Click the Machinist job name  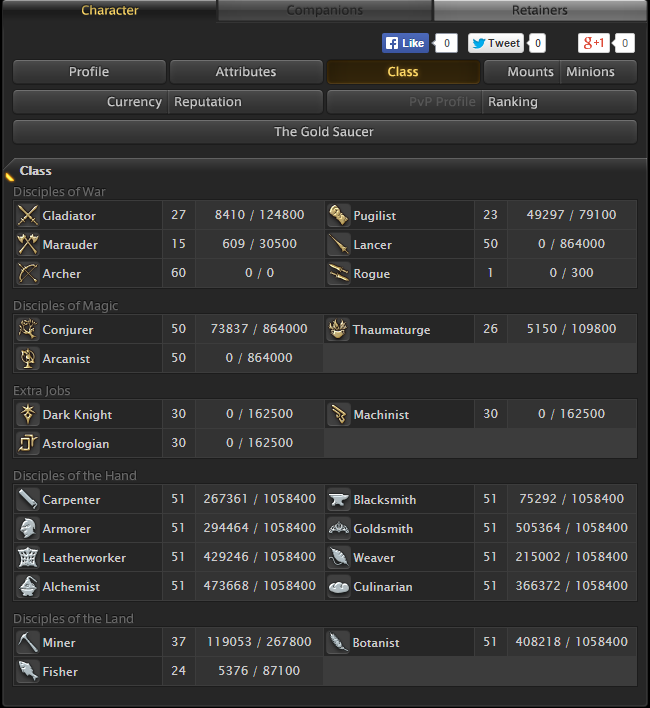point(381,415)
